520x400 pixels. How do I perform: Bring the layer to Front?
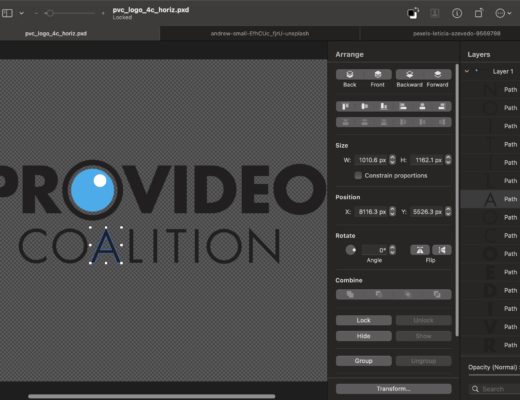click(378, 74)
